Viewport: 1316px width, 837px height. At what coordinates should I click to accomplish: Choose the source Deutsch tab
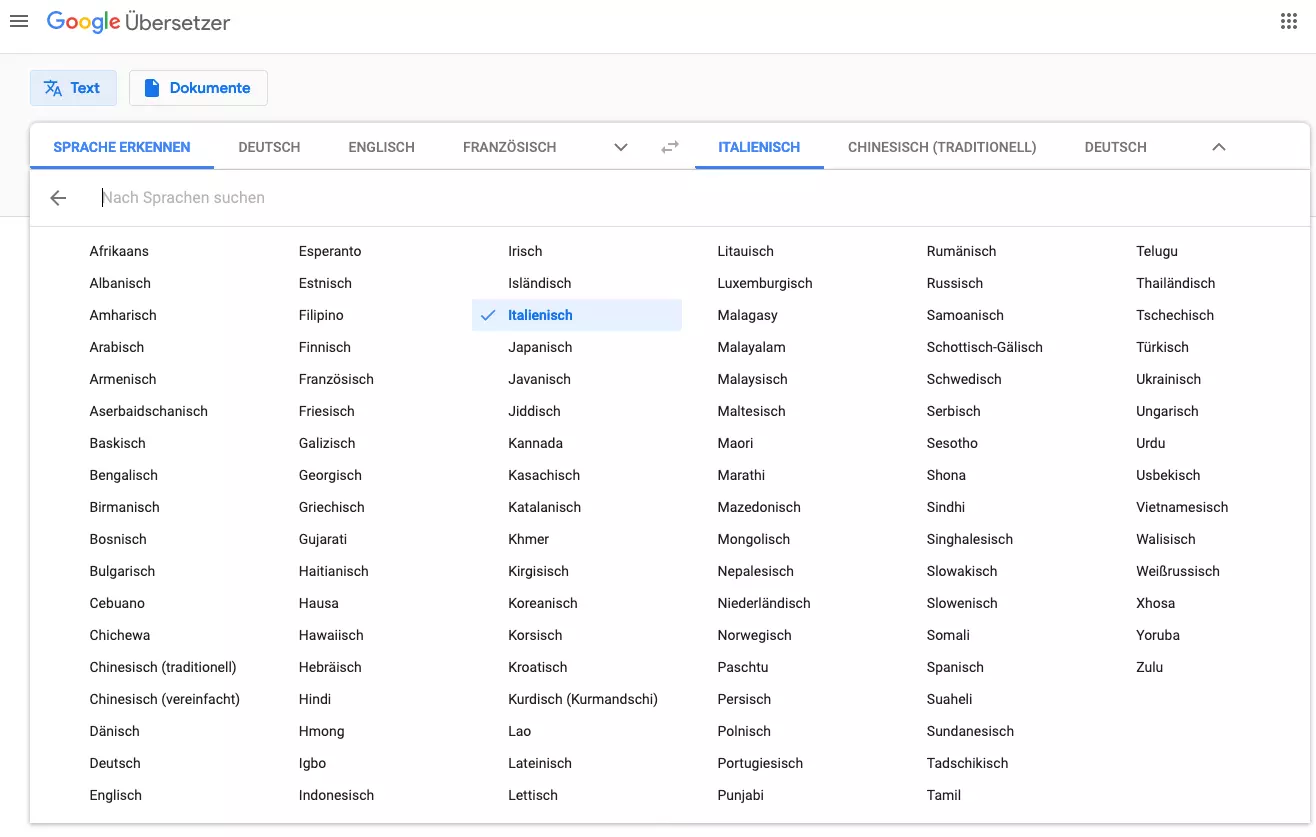[269, 147]
